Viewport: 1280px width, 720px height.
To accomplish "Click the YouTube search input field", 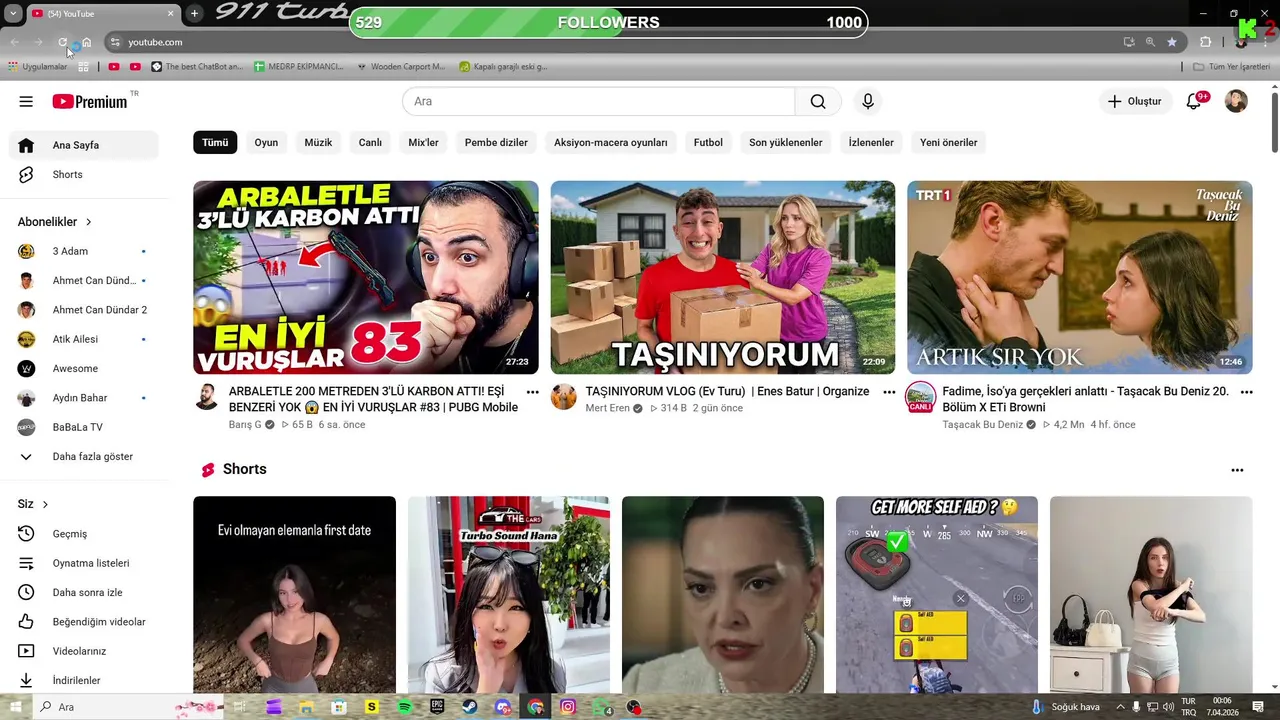I will (x=598, y=101).
